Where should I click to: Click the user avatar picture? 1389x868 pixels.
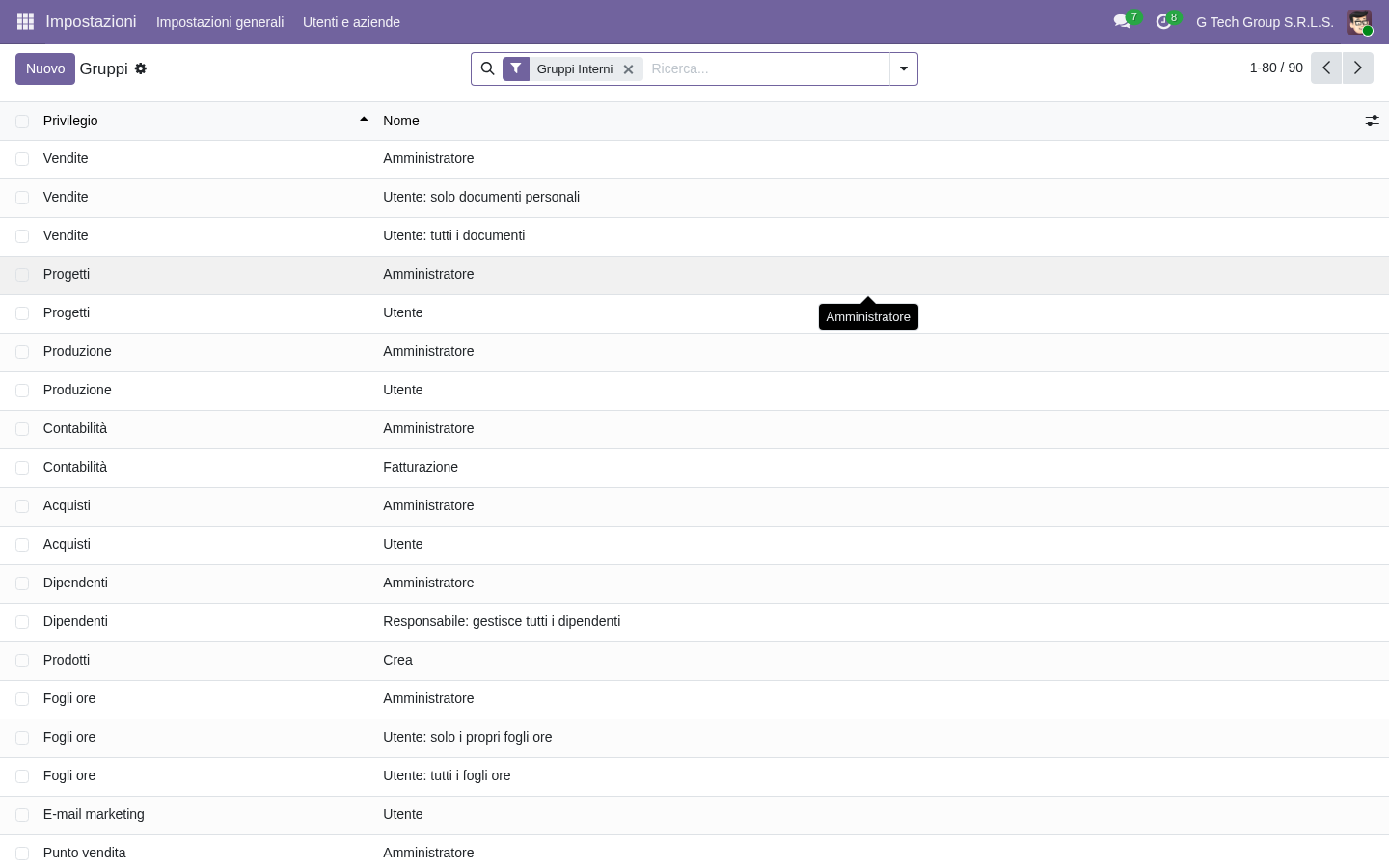click(1359, 22)
